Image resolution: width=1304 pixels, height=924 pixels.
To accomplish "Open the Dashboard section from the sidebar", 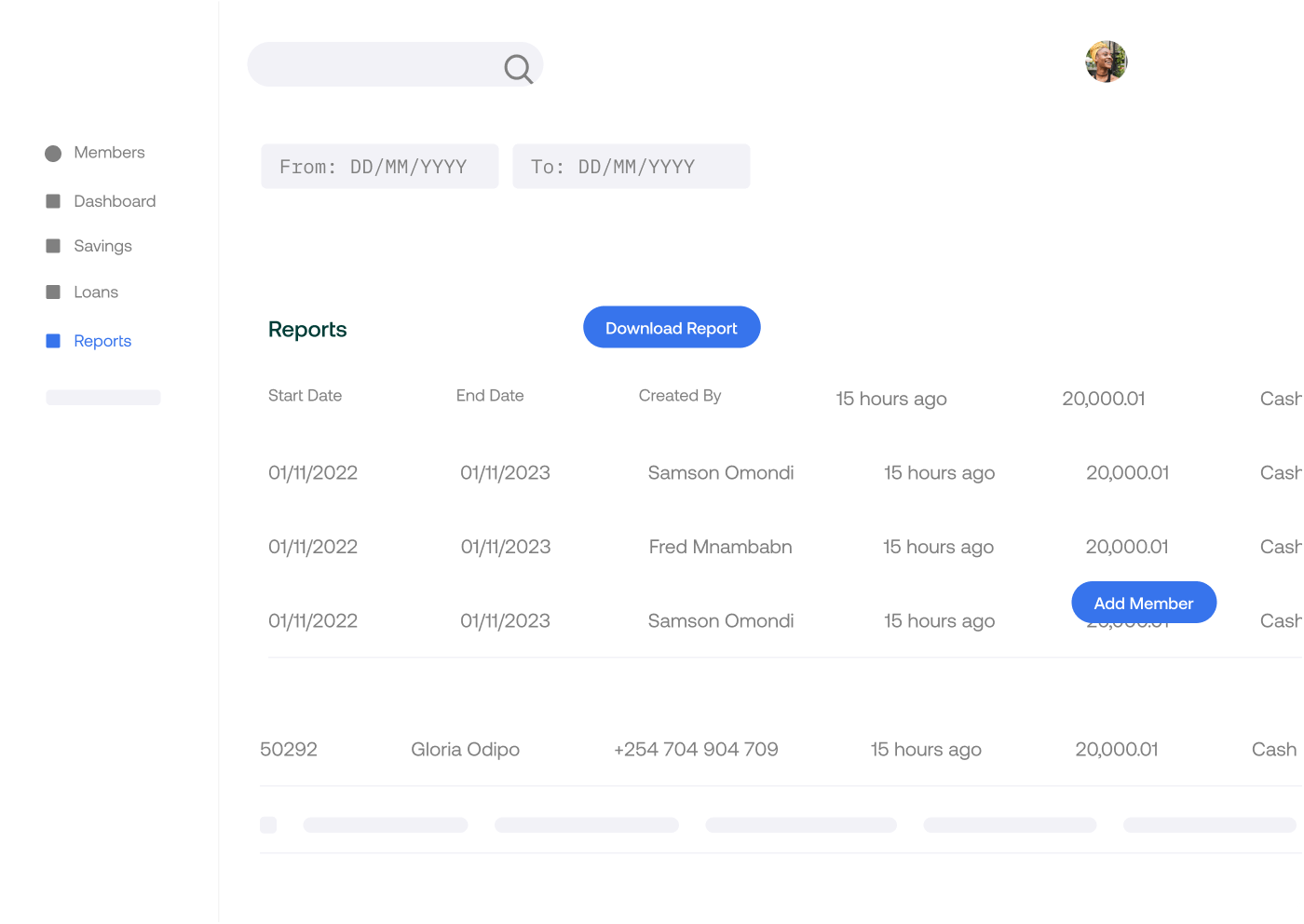I will pos(115,200).
